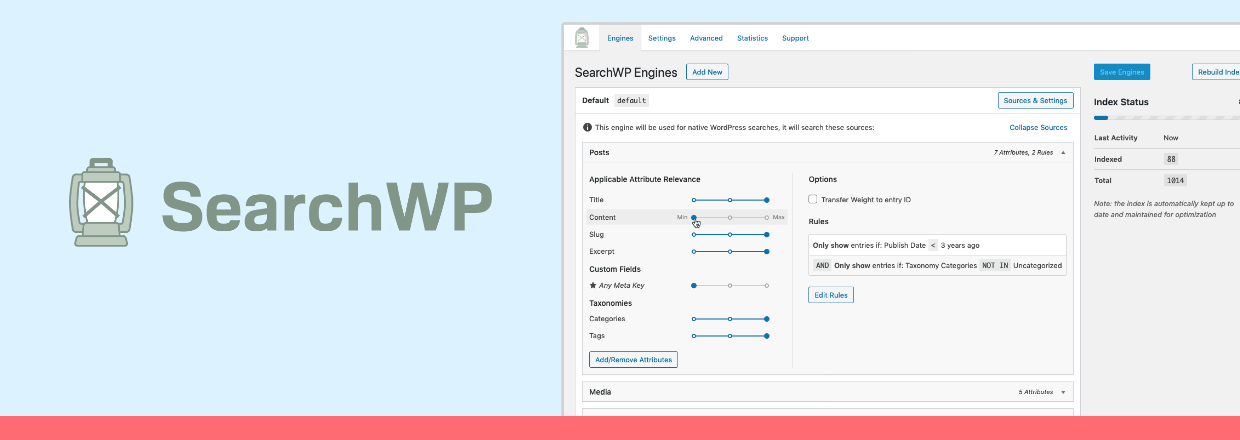Collapse the Posts source panel arrow

click(x=1063, y=153)
